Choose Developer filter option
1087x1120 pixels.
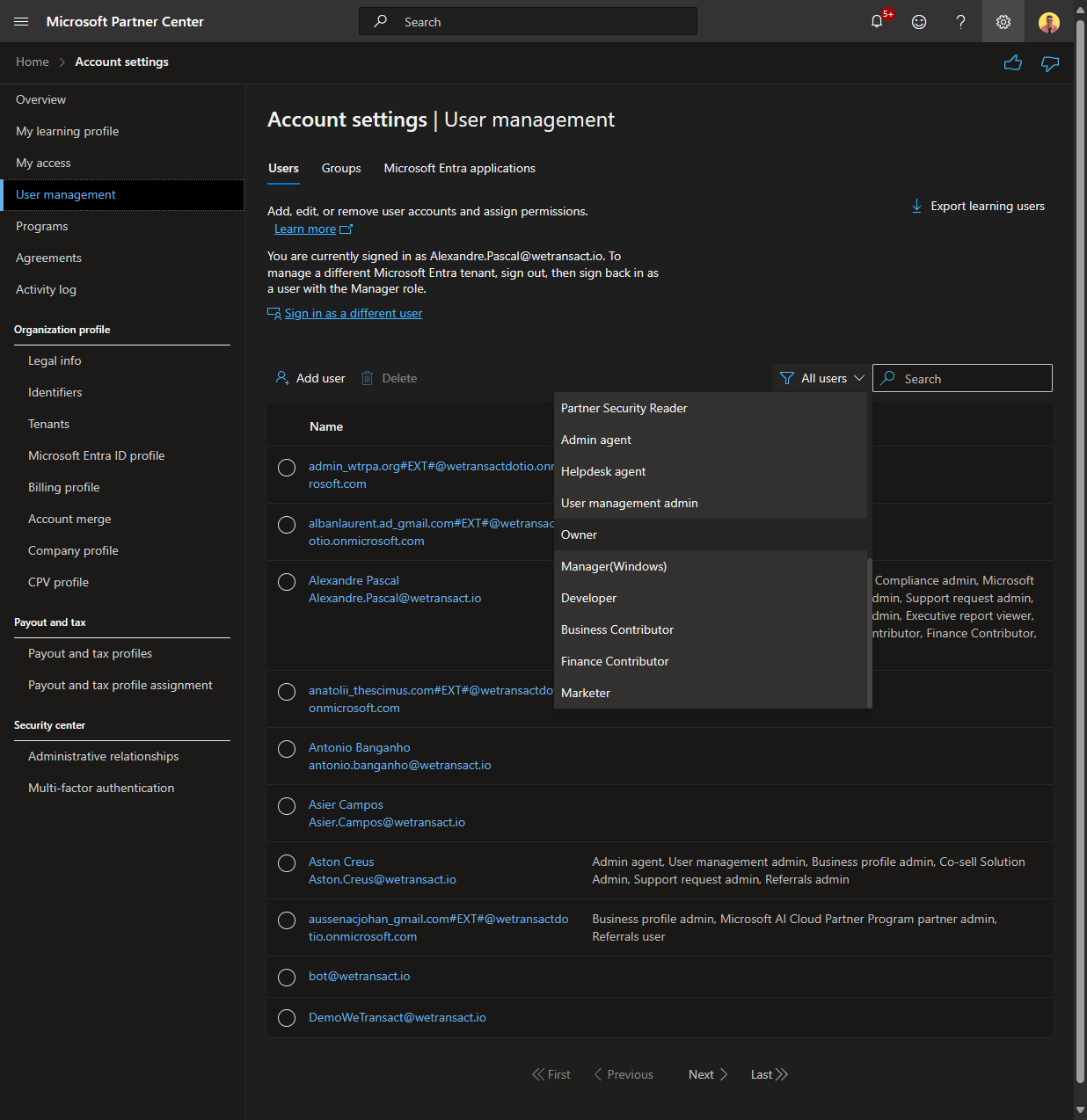point(711,598)
